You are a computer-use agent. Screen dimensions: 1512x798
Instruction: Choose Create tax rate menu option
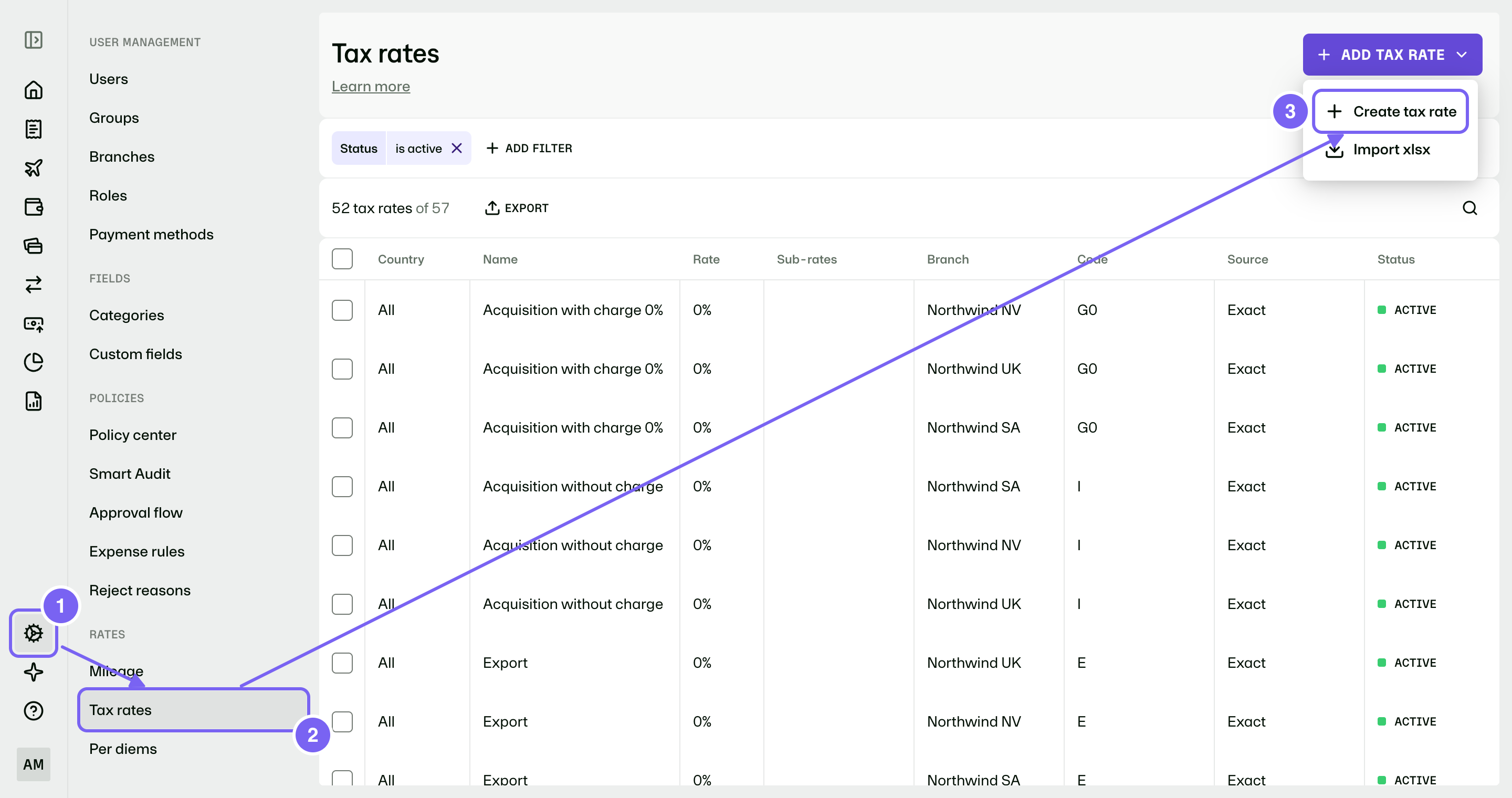coord(1391,111)
